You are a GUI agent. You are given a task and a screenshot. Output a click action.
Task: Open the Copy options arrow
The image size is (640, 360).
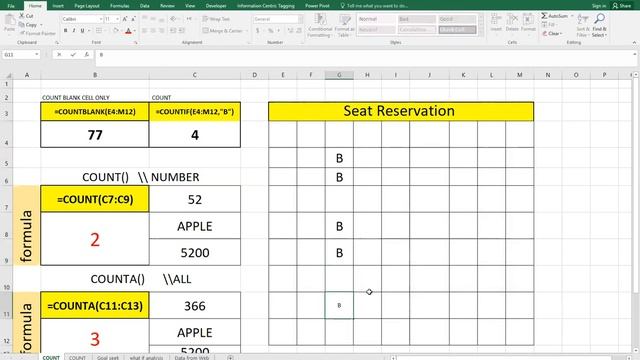click(41, 25)
